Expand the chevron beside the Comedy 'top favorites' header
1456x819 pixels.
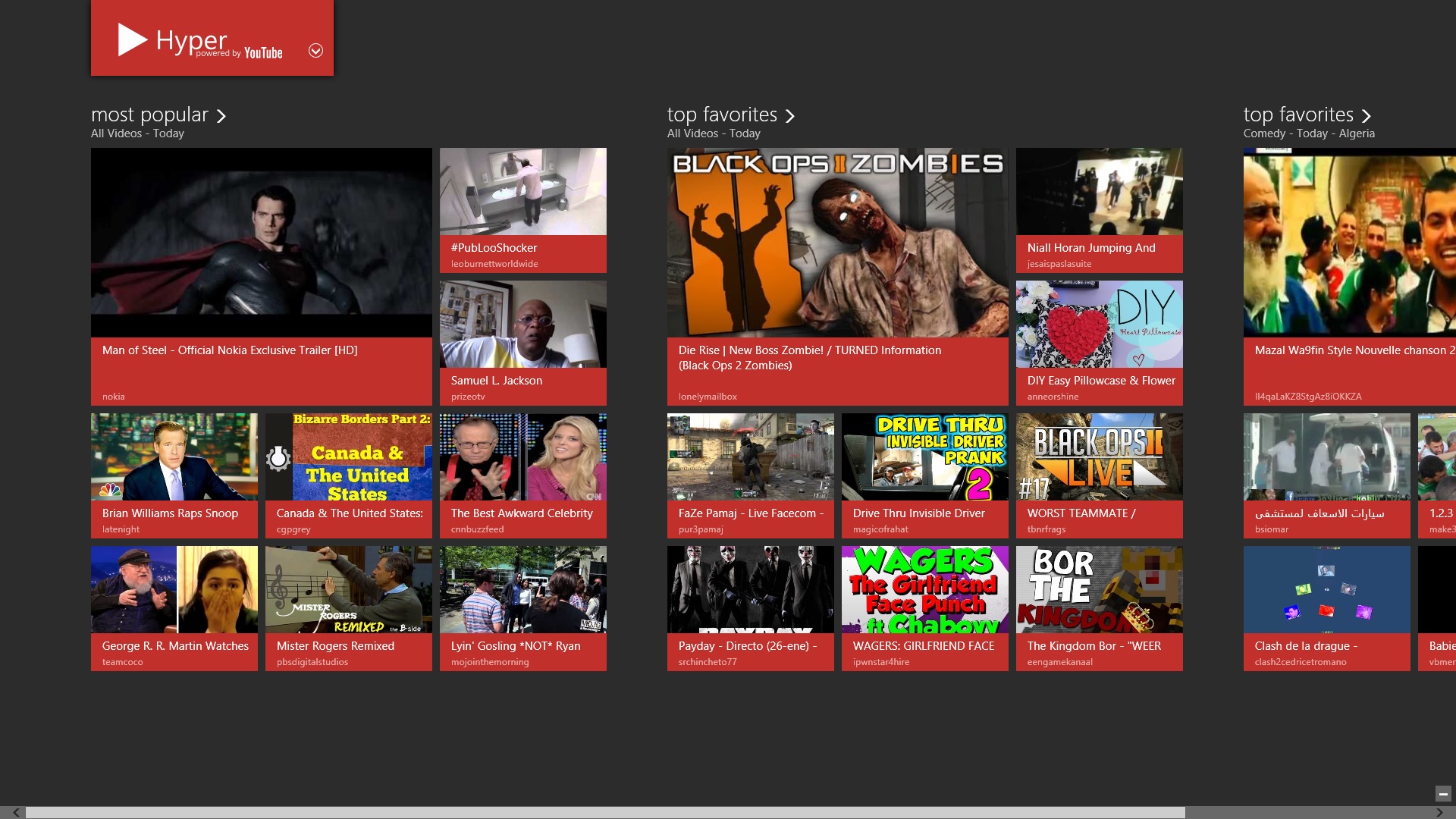point(1367,115)
